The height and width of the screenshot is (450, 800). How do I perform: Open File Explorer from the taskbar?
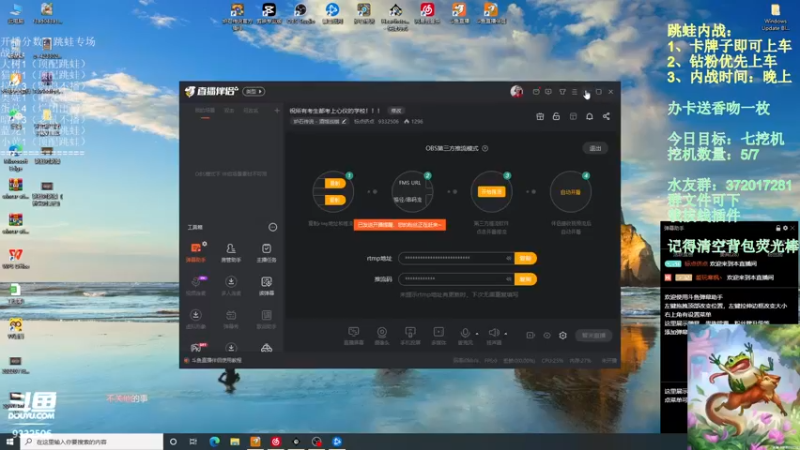[x=235, y=441]
